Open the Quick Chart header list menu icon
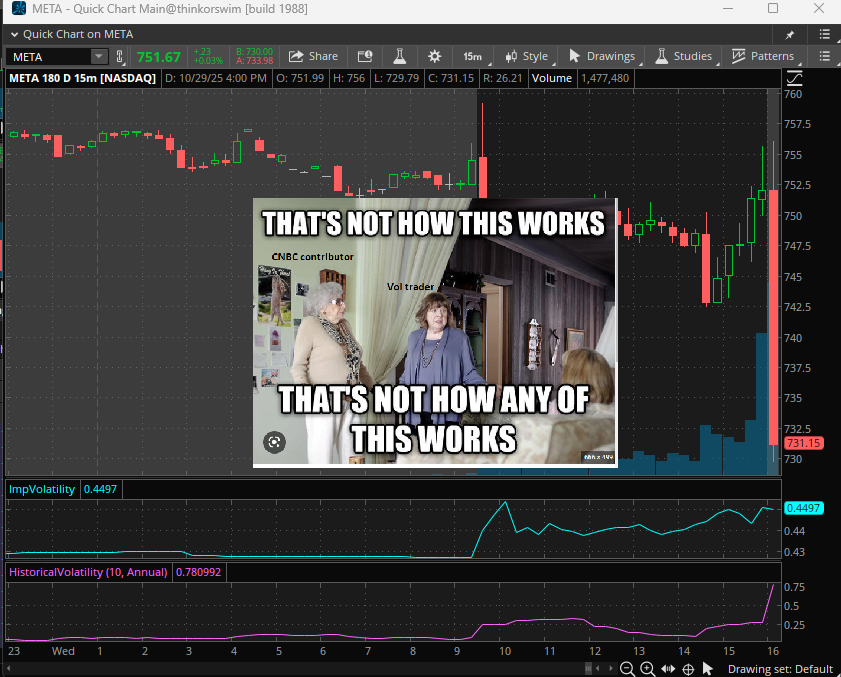This screenshot has width=841, height=677. [825, 34]
